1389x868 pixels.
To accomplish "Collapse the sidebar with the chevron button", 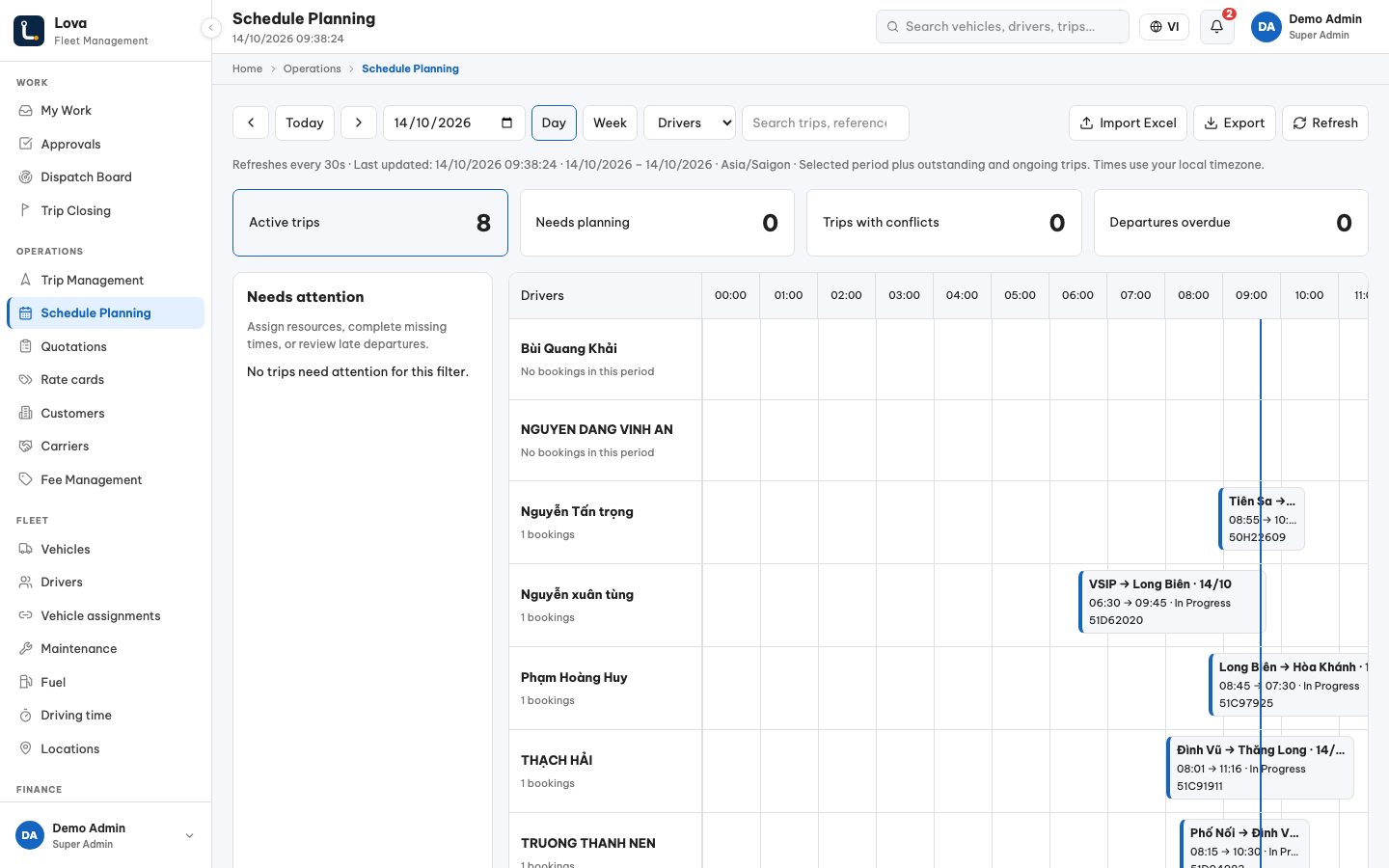I will 211,28.
